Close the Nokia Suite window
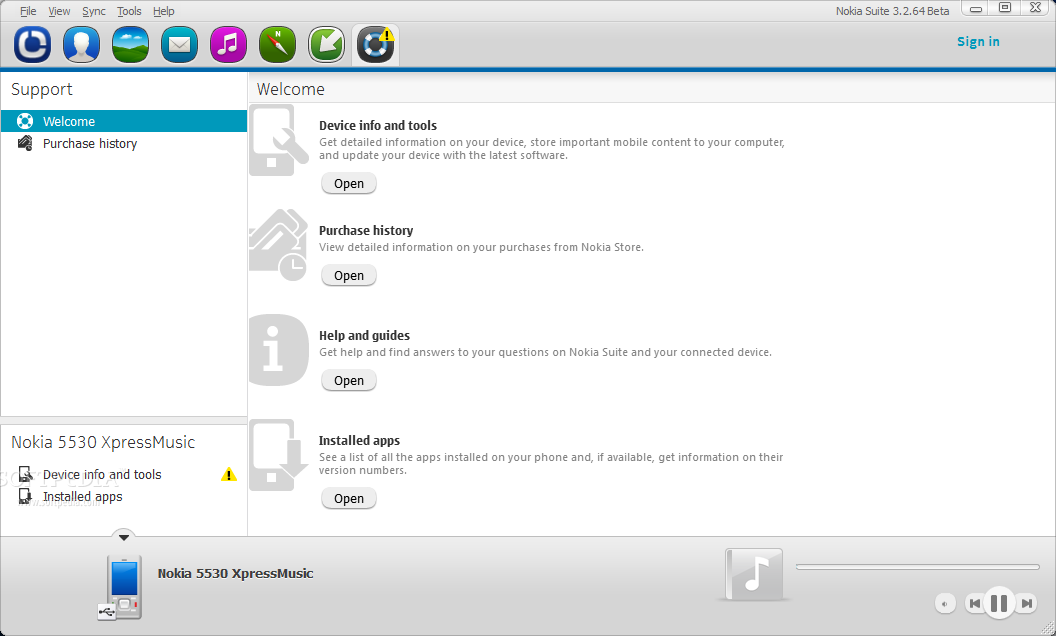The width and height of the screenshot is (1056, 636). (1035, 8)
